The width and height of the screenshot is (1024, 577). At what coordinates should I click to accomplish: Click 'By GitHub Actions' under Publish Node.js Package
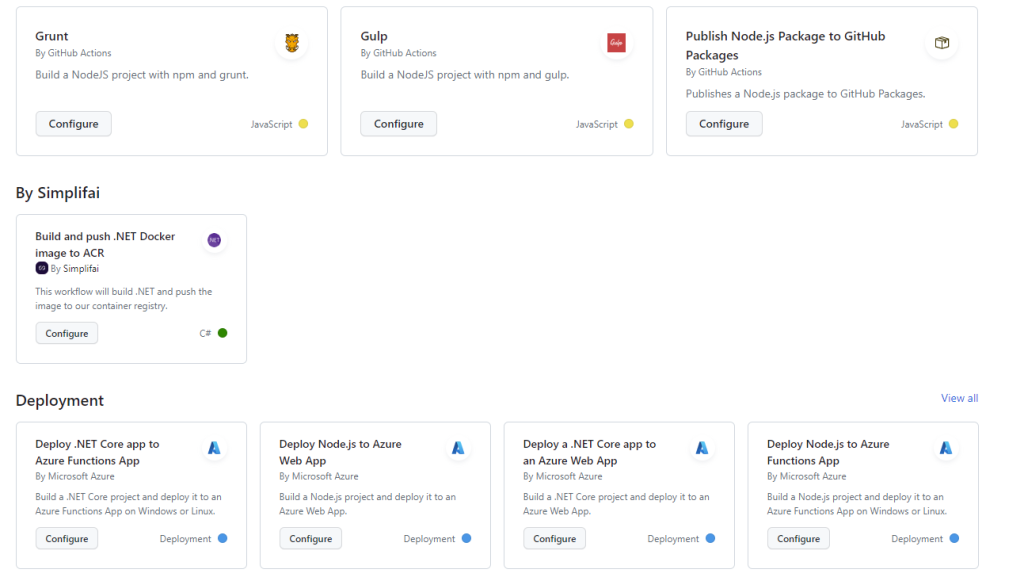(724, 72)
